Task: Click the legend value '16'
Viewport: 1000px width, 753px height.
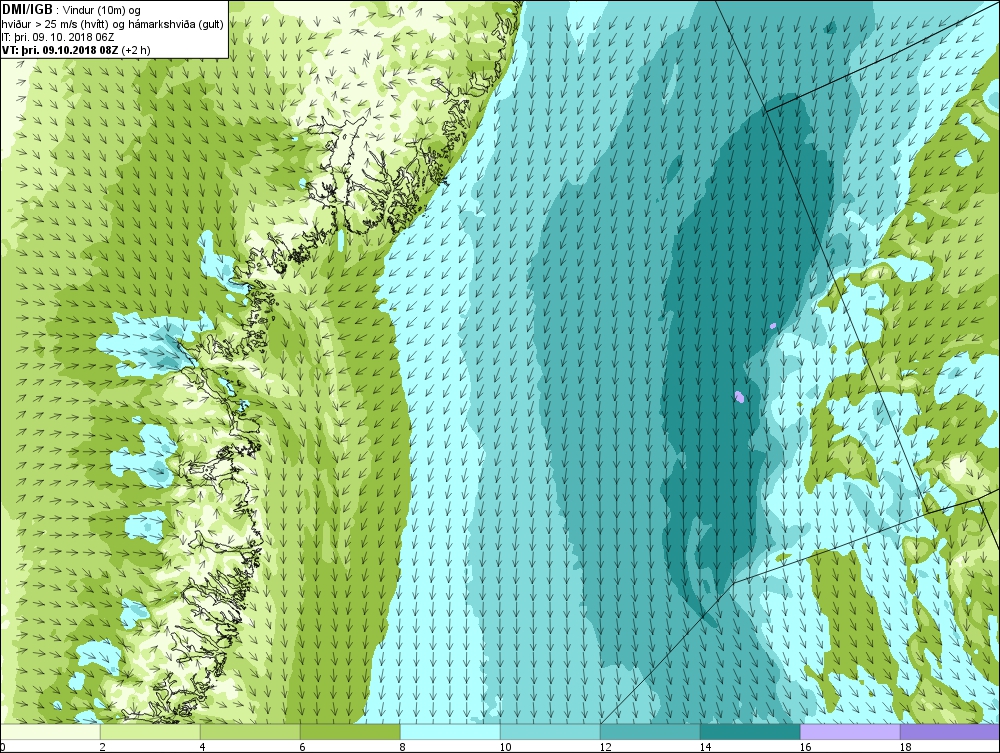Action: (x=805, y=747)
